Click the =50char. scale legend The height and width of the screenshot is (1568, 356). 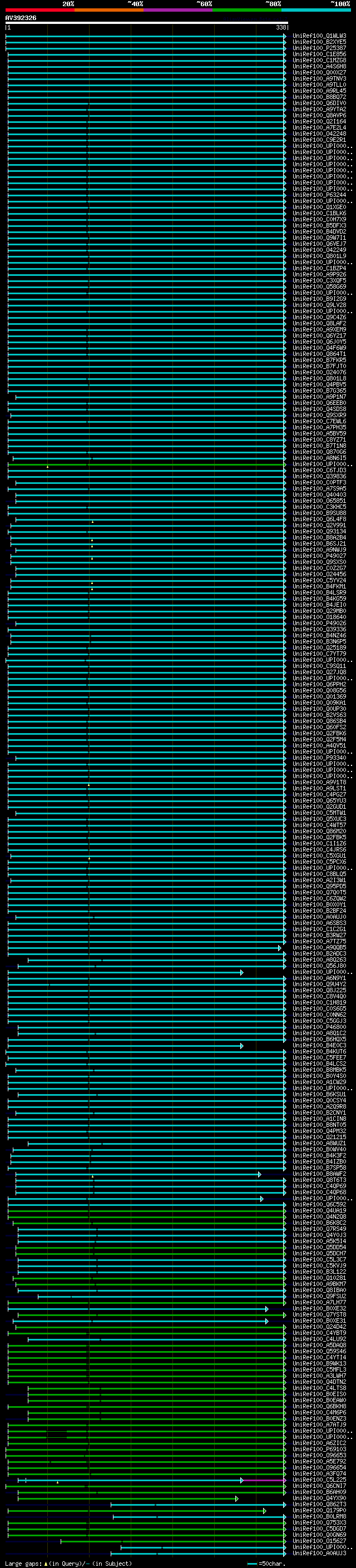pyautogui.click(x=266, y=1563)
